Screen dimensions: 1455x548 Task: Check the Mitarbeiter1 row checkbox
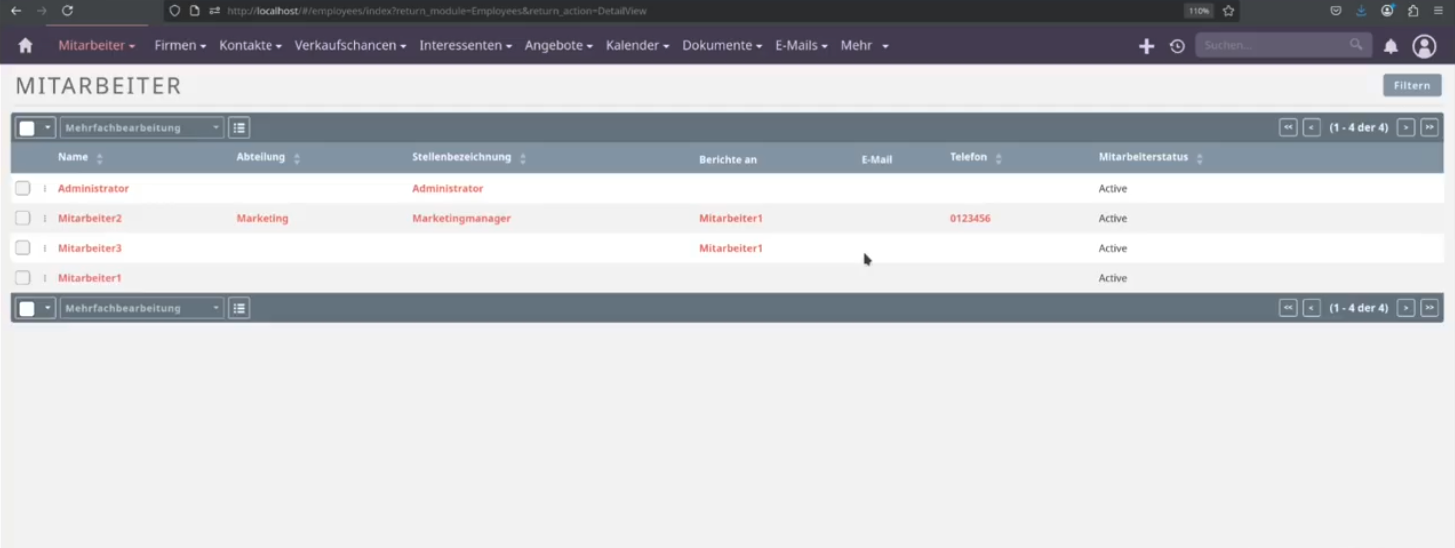tap(23, 278)
